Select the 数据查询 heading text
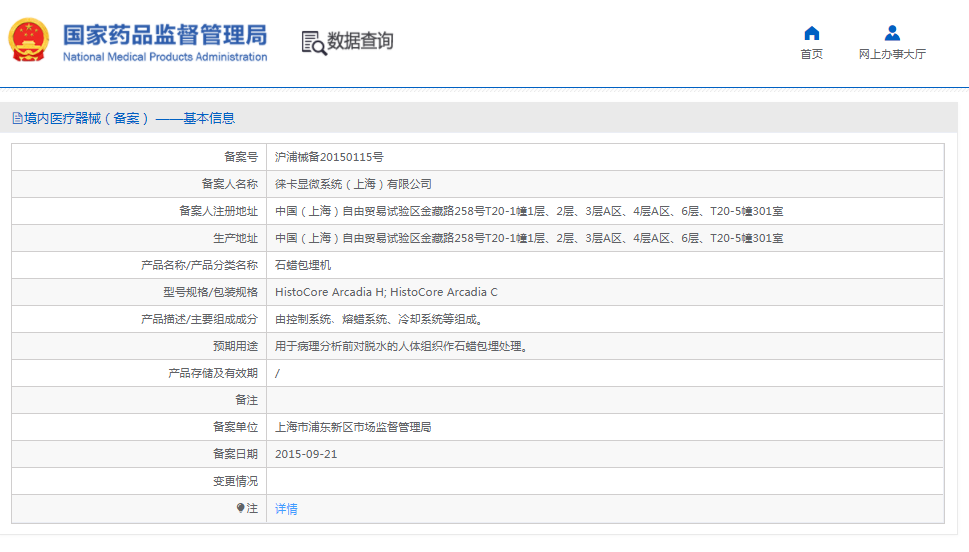Viewport: 969px width, 552px height. (360, 41)
